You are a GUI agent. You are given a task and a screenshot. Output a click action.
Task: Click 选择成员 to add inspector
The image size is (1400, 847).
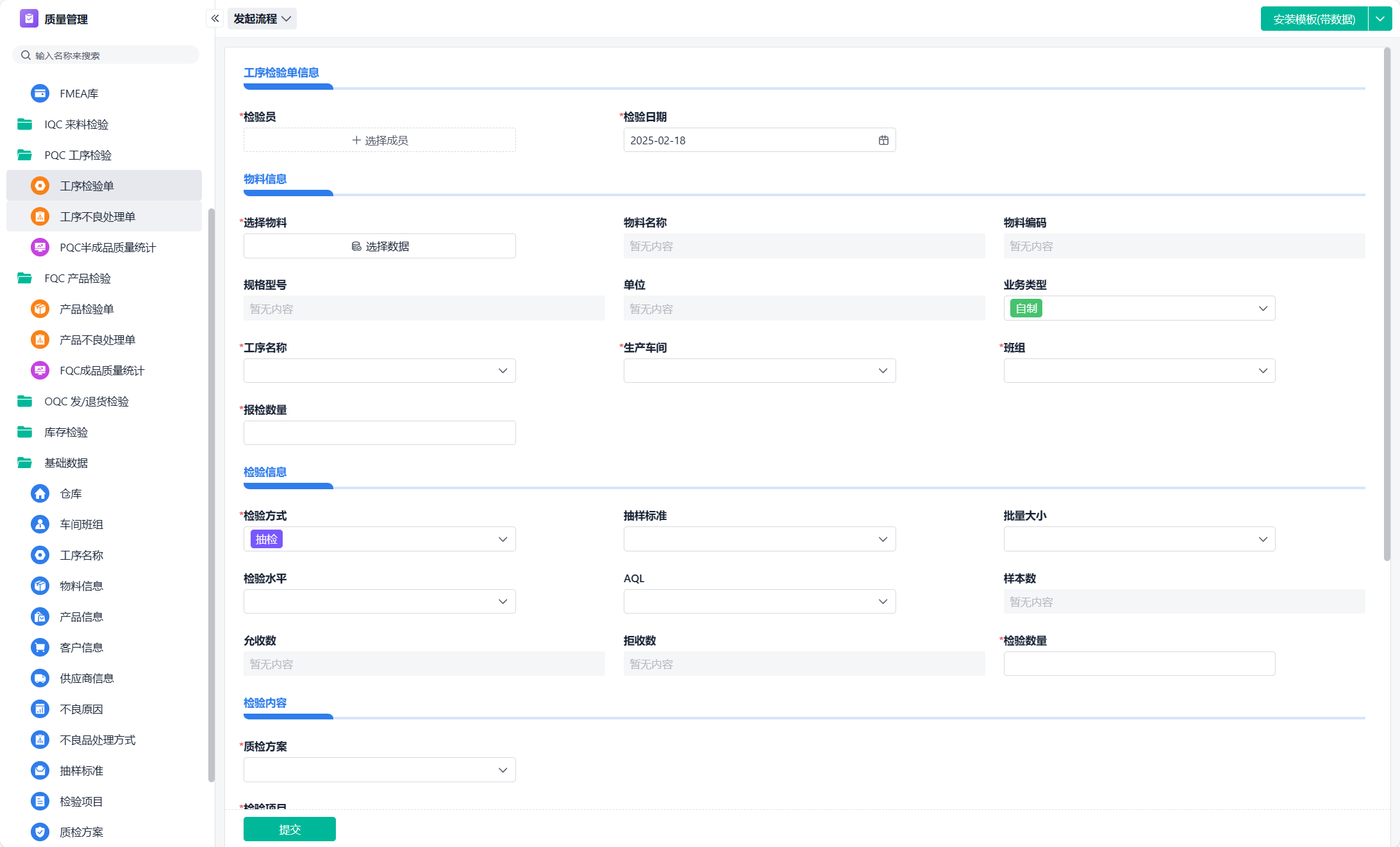coord(379,140)
